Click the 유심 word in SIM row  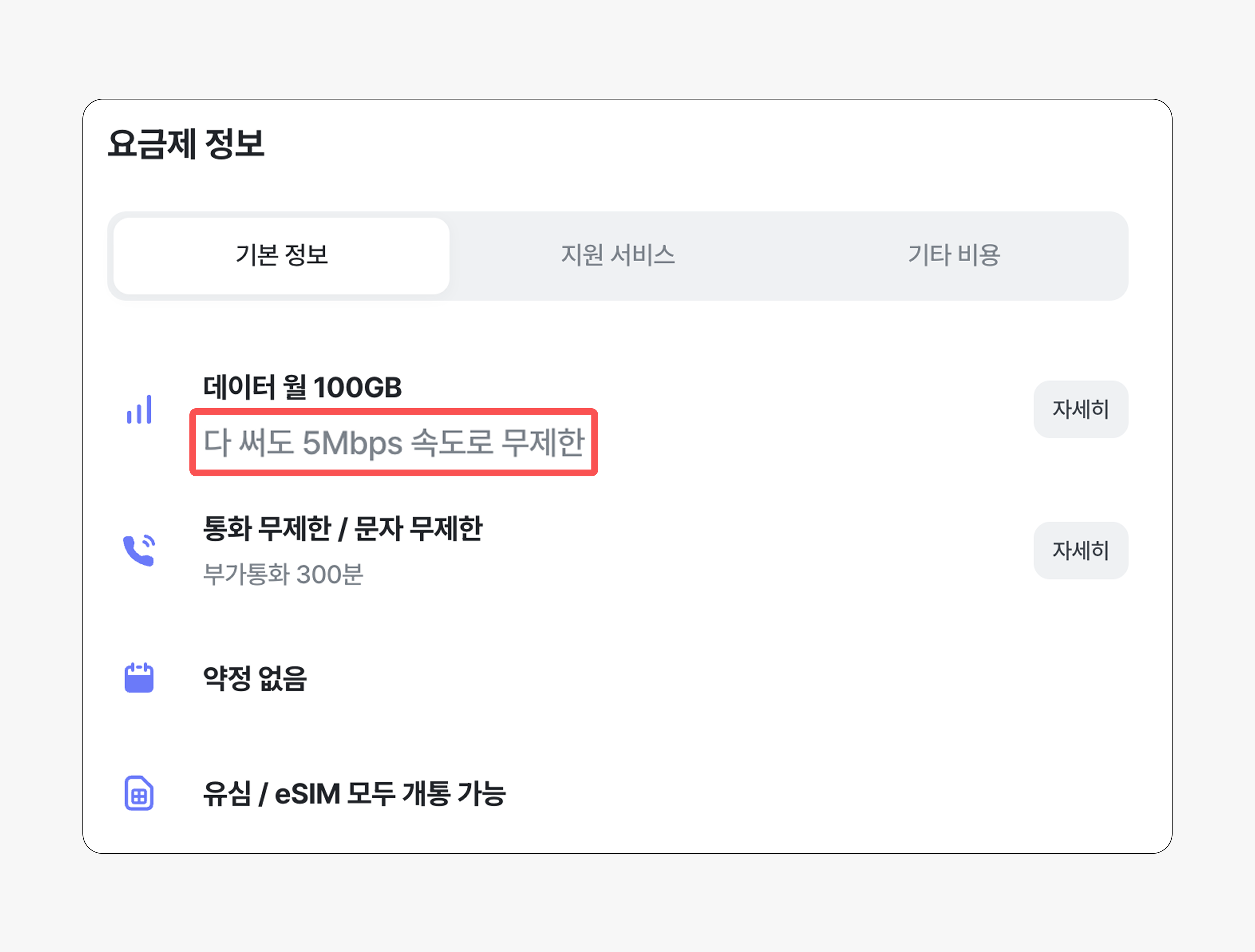coord(227,793)
